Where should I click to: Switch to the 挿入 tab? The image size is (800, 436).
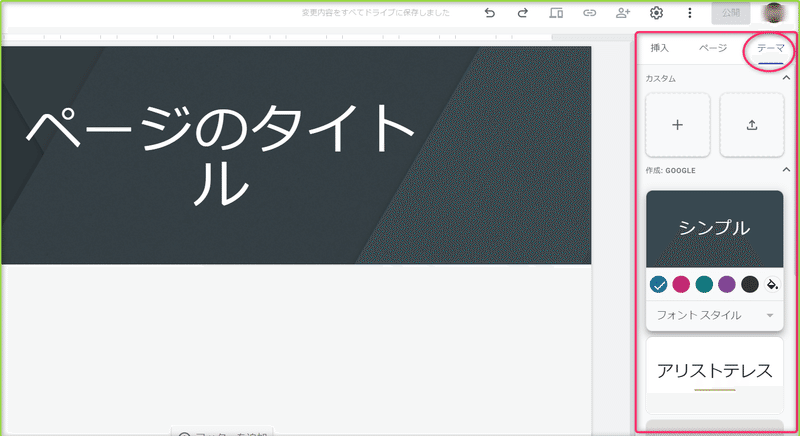pos(659,48)
